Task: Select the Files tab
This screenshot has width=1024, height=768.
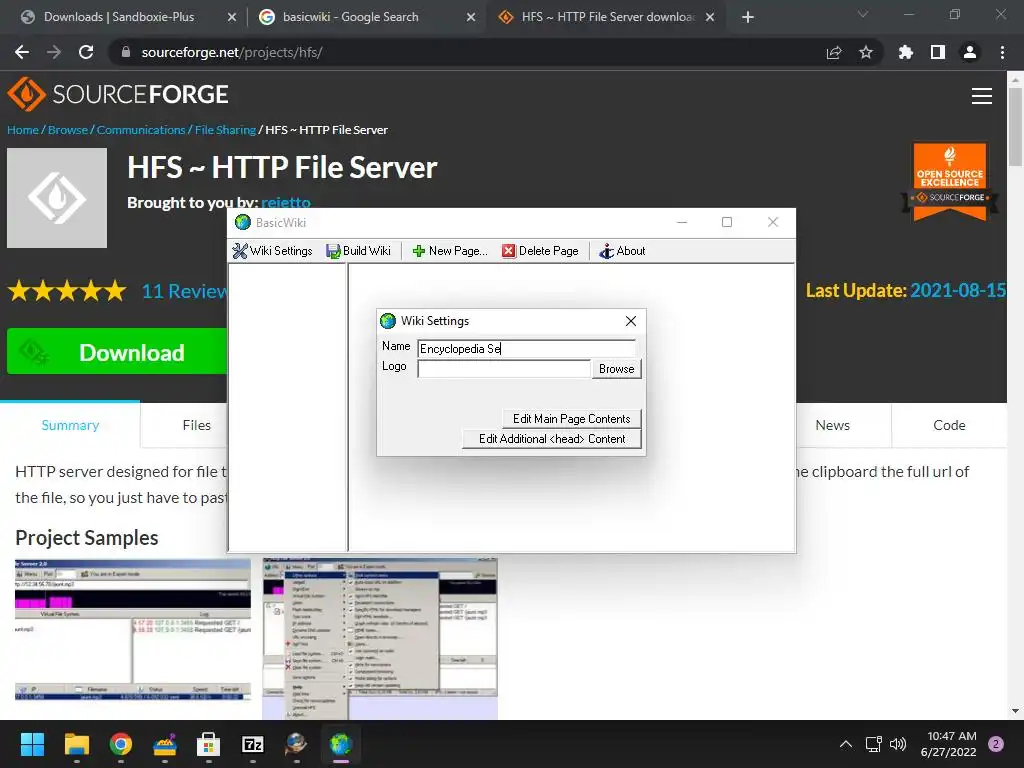Action: click(197, 425)
